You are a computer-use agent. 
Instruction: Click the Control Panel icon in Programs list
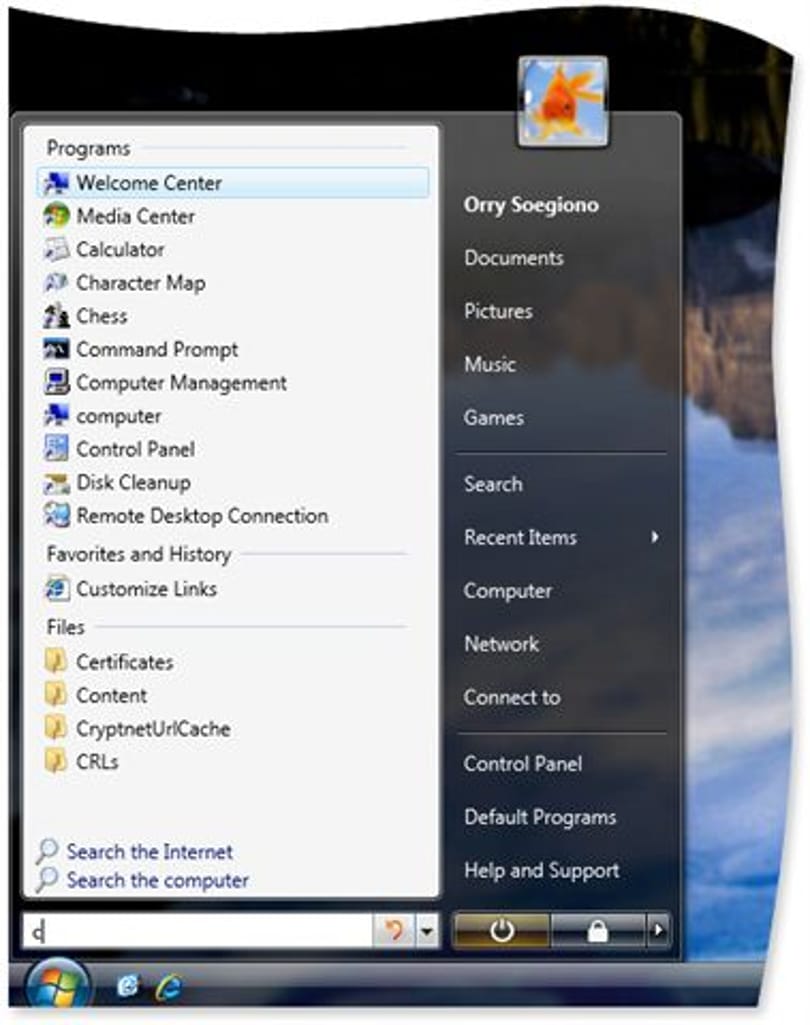coord(56,449)
